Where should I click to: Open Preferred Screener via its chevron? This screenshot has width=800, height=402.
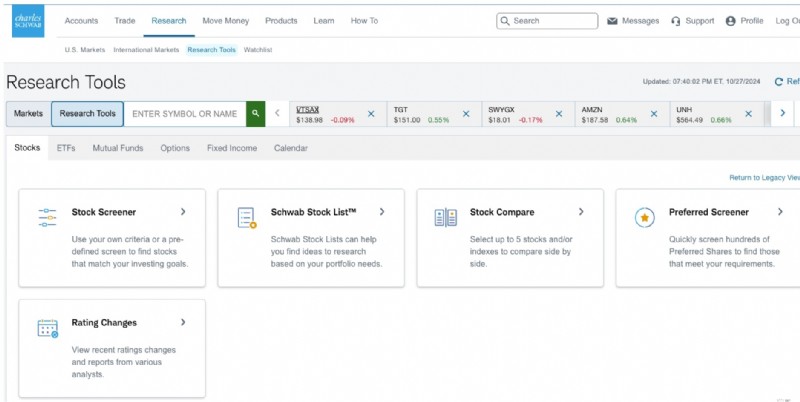click(780, 212)
